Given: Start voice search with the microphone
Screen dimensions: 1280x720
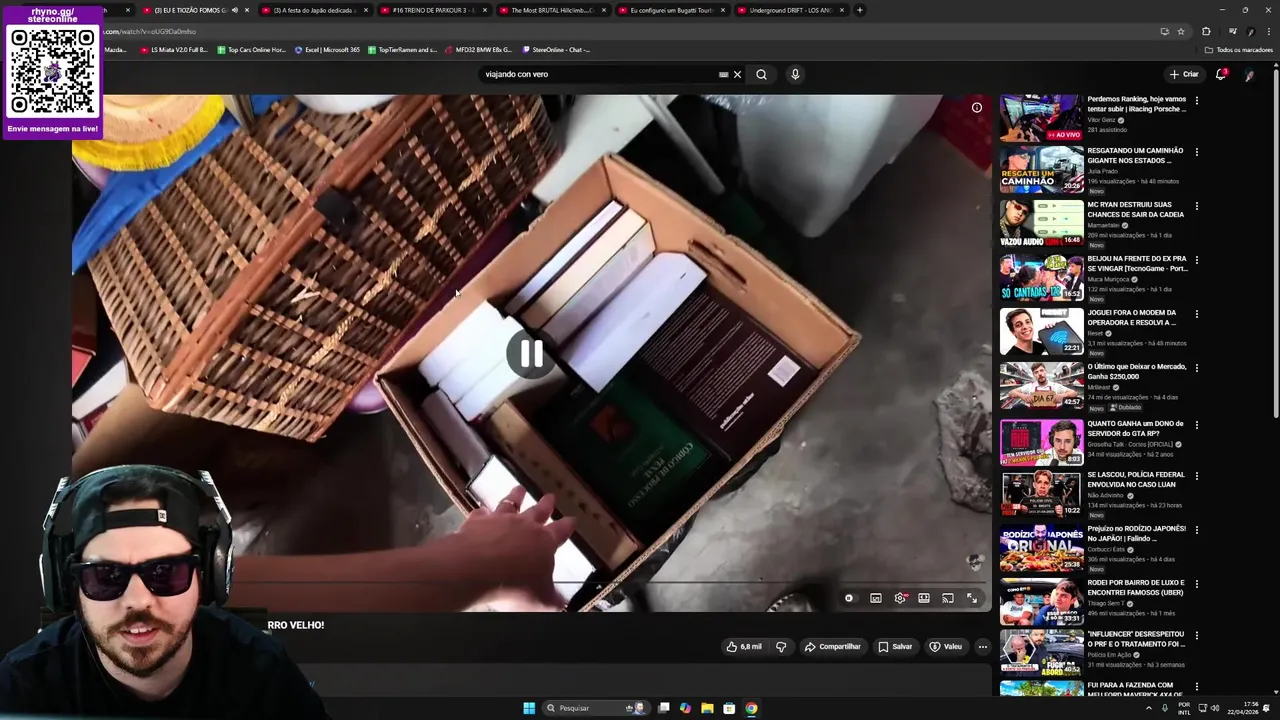Looking at the screenshot, I should (795, 74).
